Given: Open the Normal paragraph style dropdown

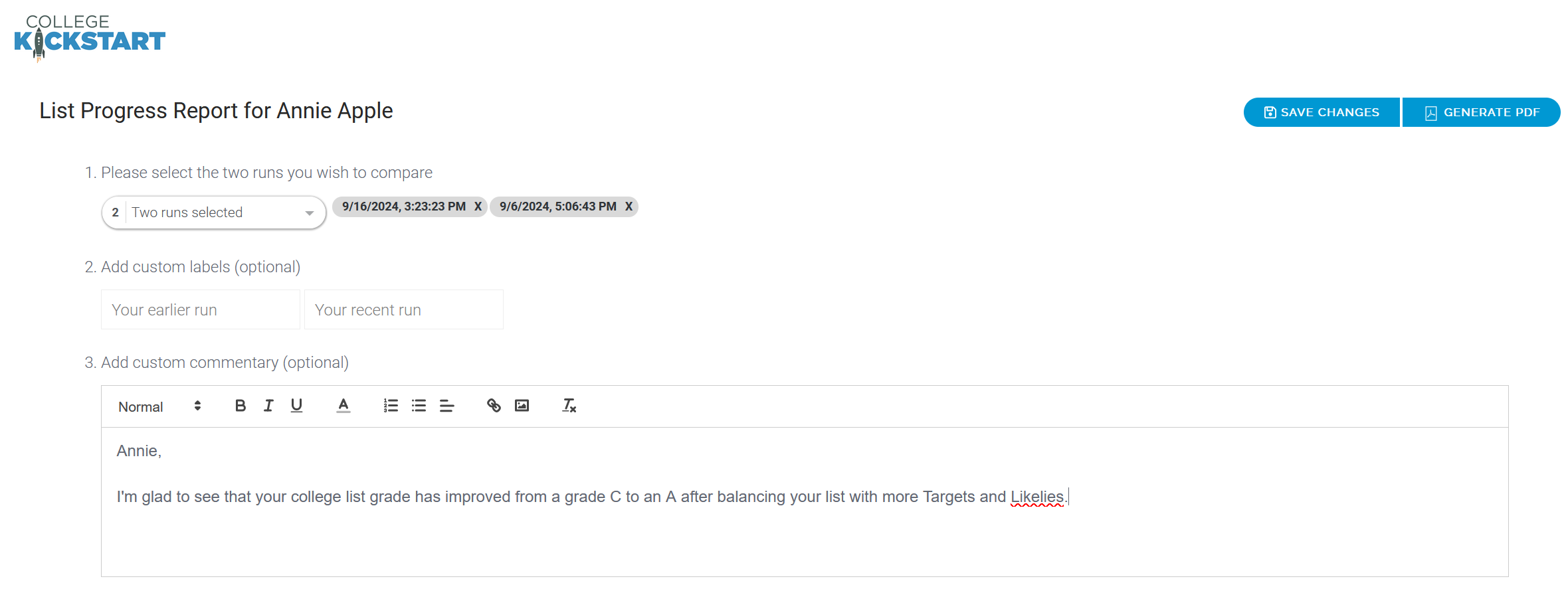Looking at the screenshot, I should point(159,406).
